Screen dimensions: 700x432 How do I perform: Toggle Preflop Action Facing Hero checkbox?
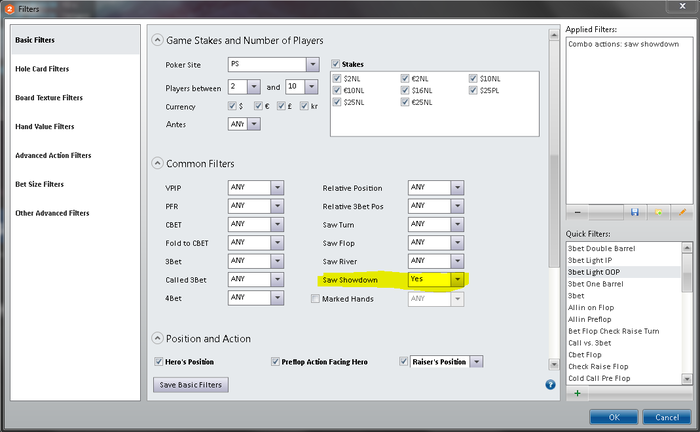pos(275,361)
